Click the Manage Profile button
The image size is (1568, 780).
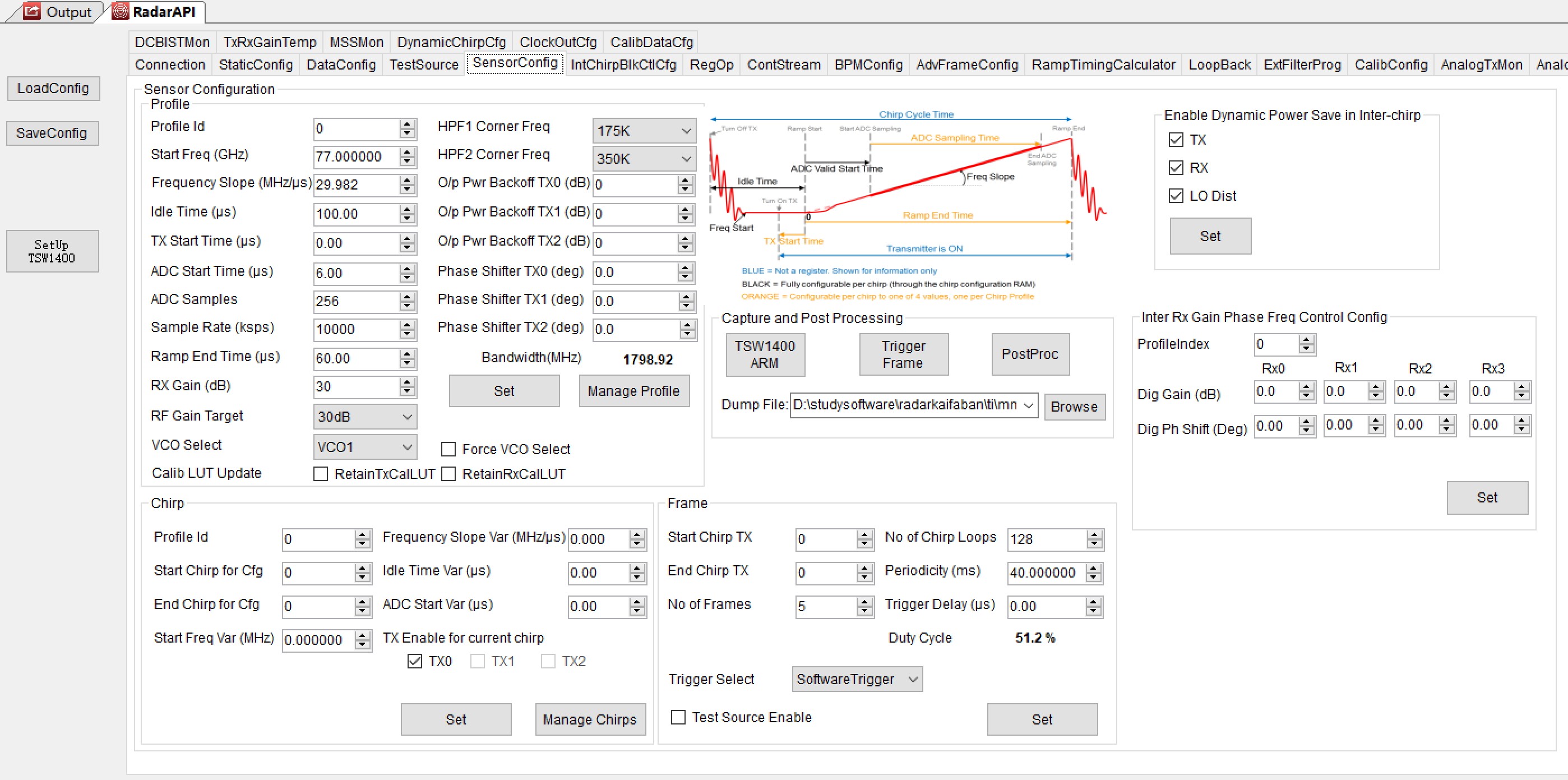[633, 391]
